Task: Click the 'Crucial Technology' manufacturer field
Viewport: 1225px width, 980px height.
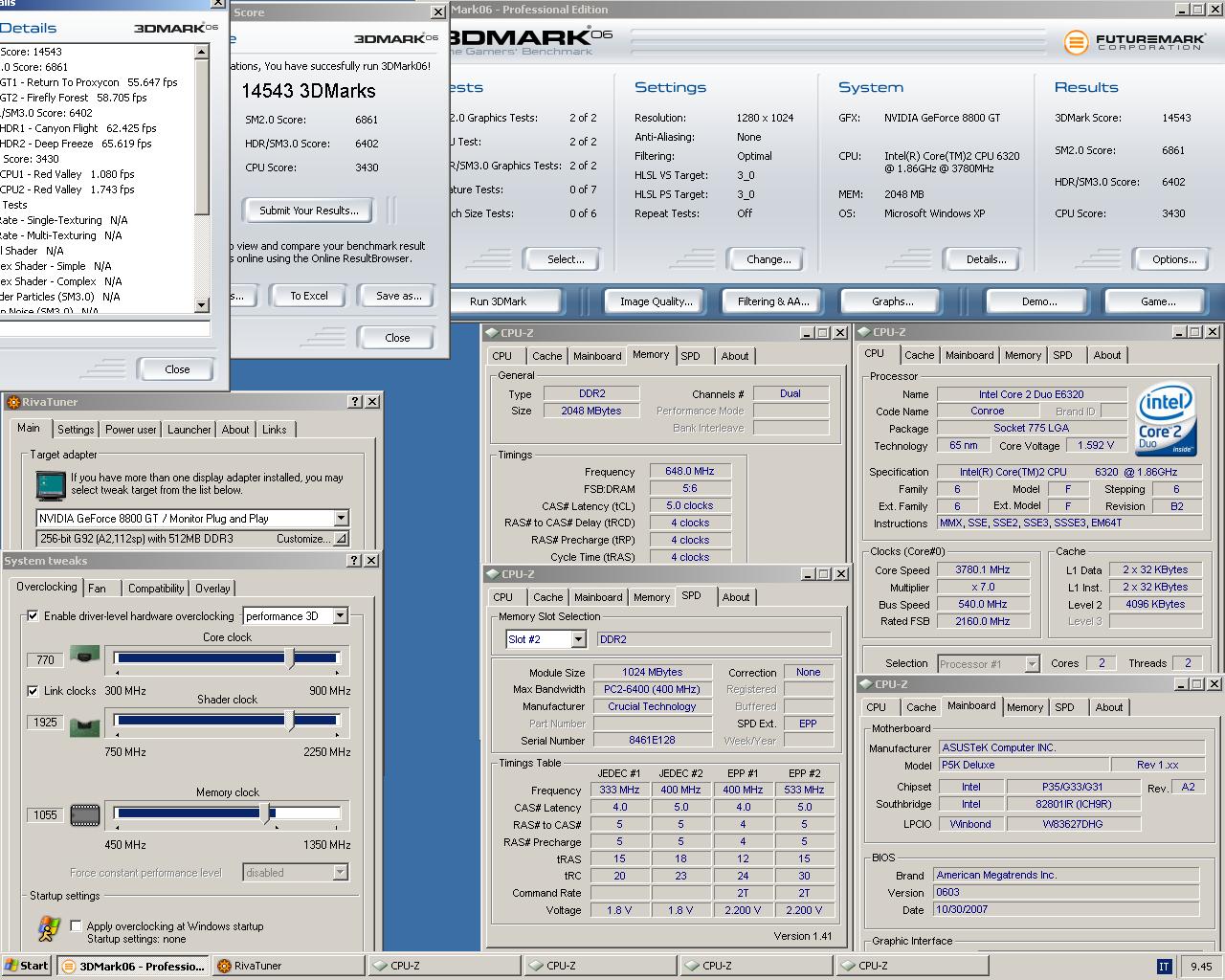Action: point(652,706)
